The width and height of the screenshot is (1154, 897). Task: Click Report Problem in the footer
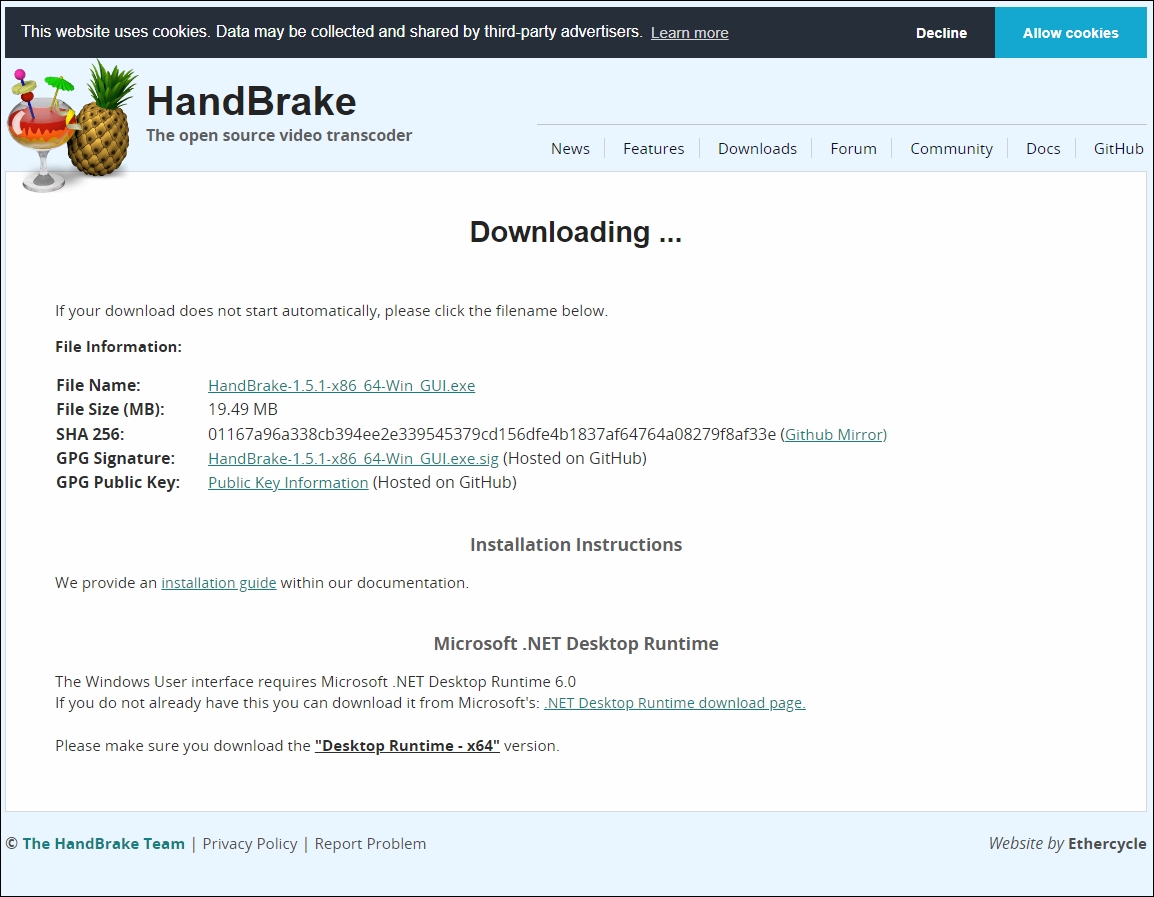[370, 844]
